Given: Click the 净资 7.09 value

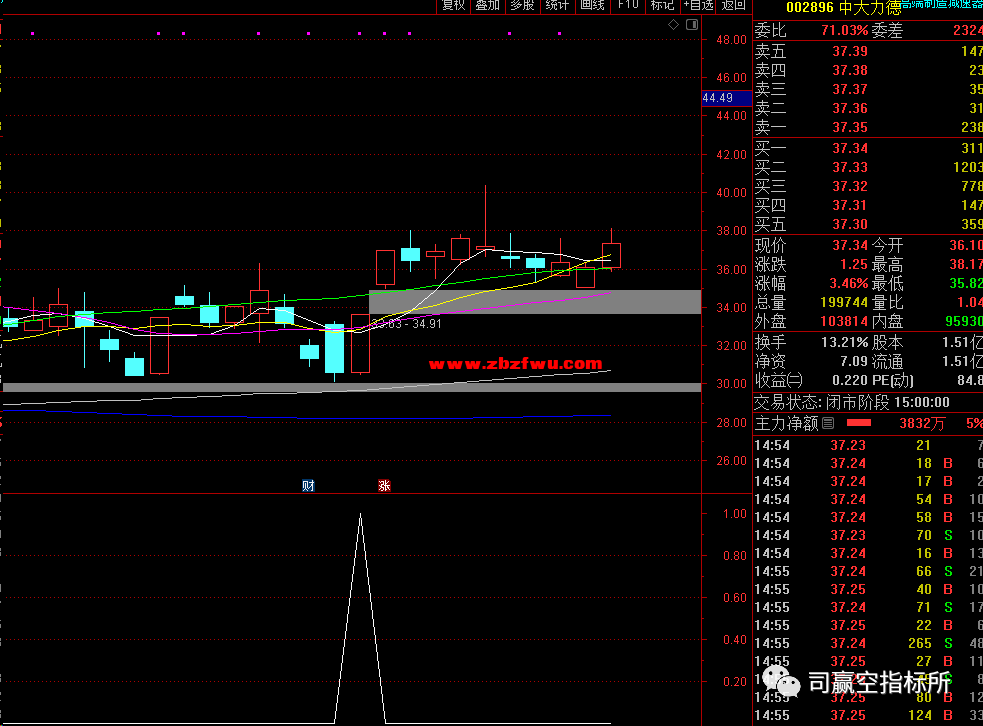Looking at the screenshot, I should click(854, 361).
